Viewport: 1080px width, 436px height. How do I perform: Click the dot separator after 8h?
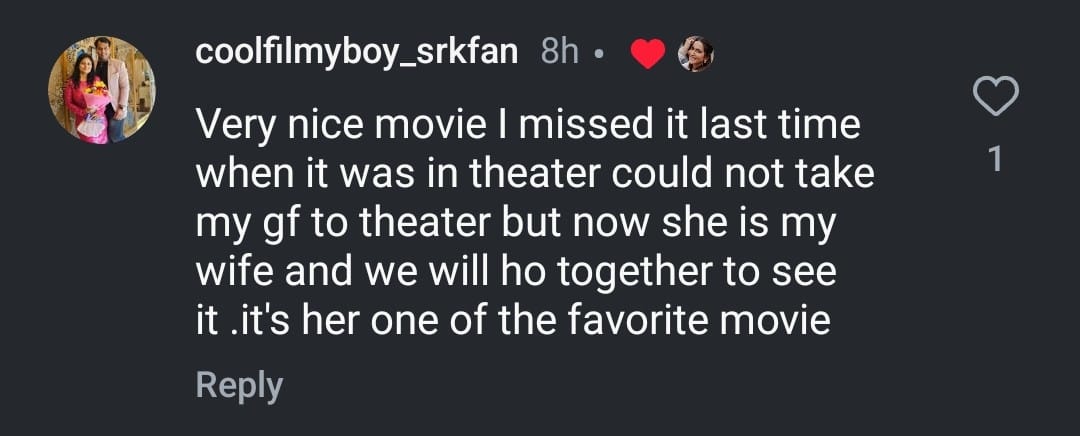tap(598, 56)
